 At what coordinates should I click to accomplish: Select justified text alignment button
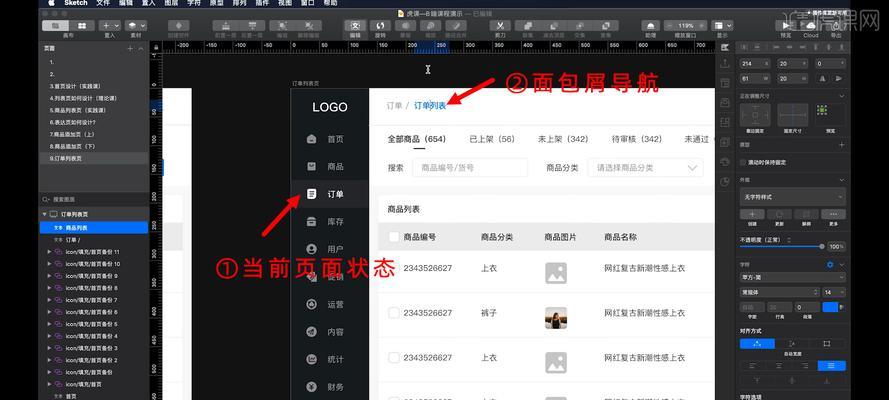831,365
